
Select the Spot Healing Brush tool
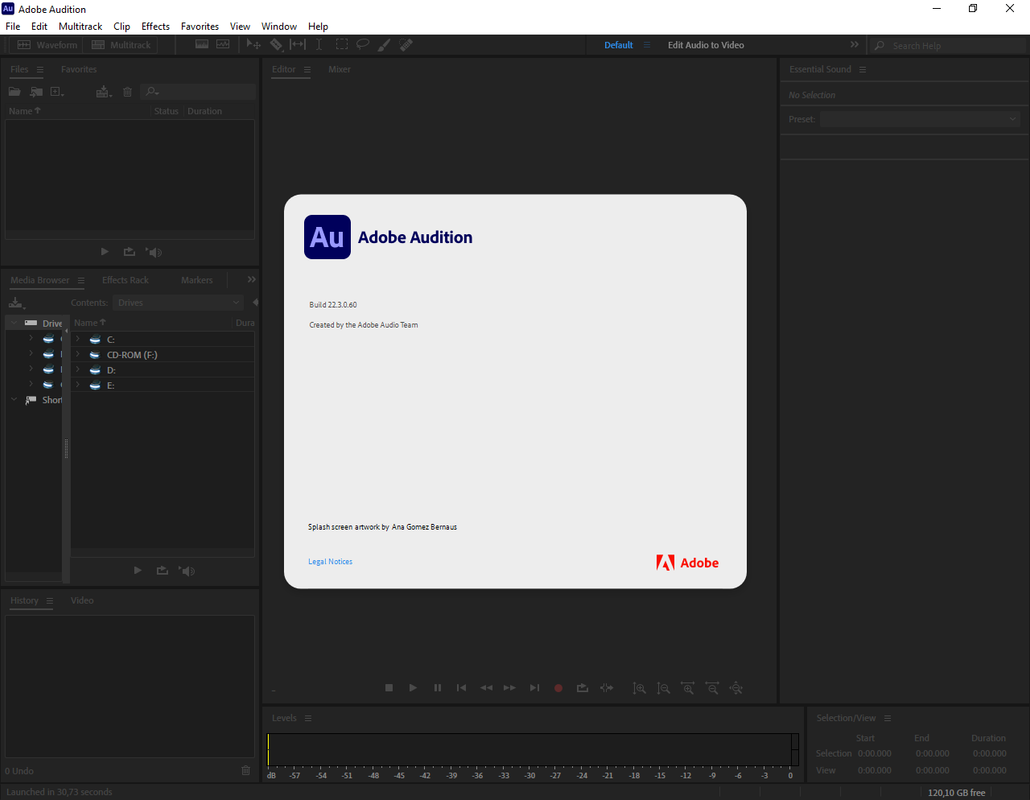pos(406,45)
